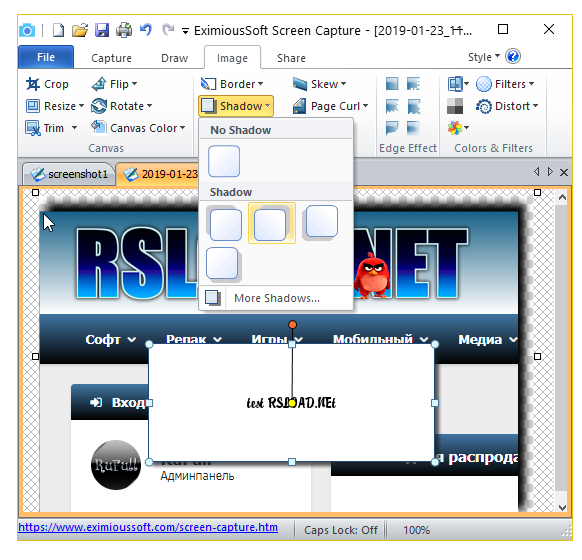This screenshot has width=582, height=560.
Task: Click the vertical scrollbar up arrow
Action: [562, 197]
